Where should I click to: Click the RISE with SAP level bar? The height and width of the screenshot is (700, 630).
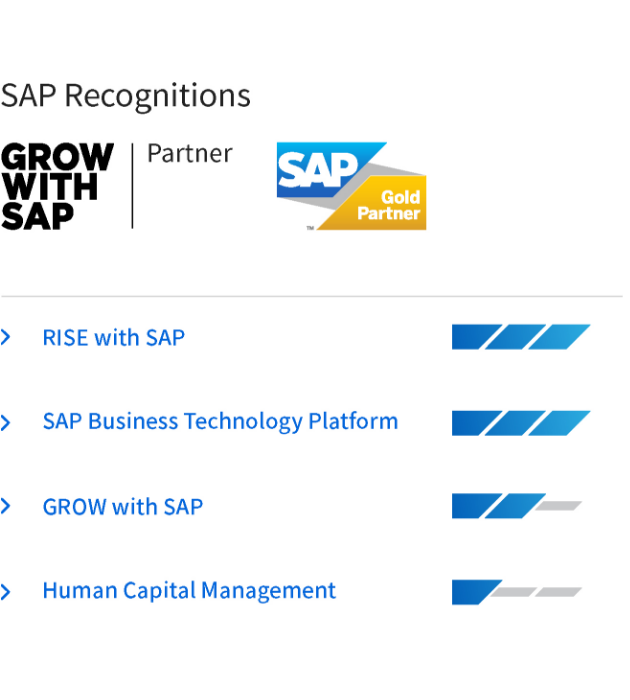(x=520, y=337)
